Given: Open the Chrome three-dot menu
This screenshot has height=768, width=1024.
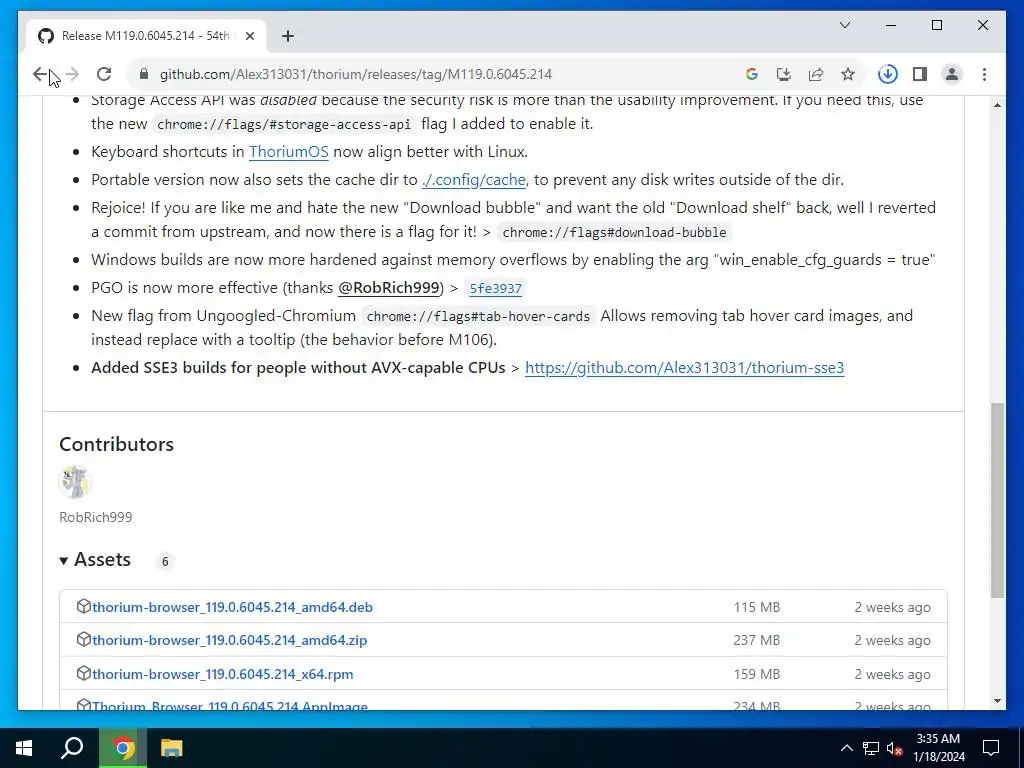Looking at the screenshot, I should [984, 74].
